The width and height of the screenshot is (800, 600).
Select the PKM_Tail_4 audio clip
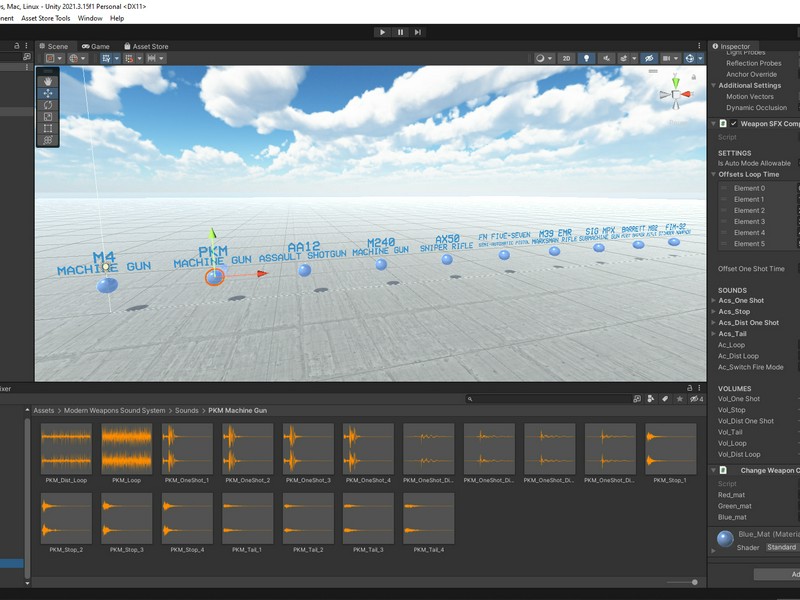pos(429,522)
